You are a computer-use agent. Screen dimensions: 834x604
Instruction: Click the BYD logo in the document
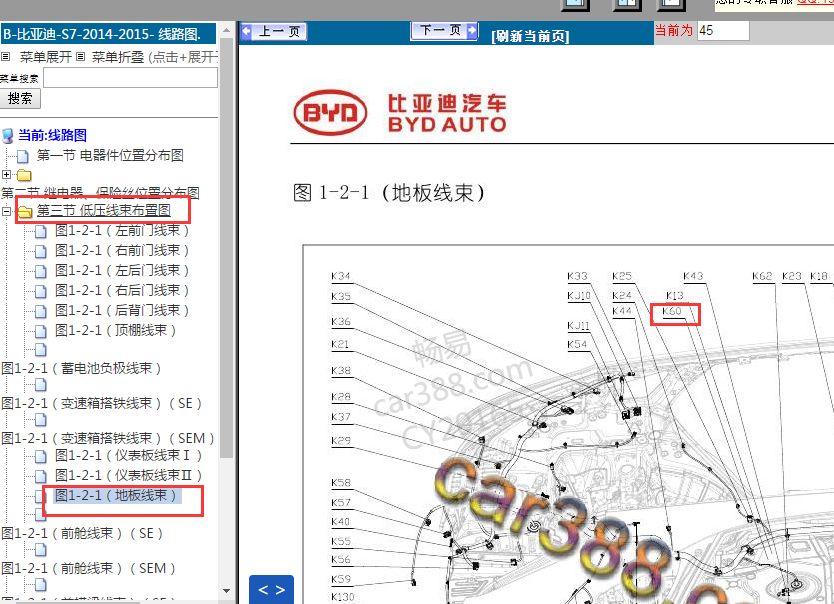coord(330,112)
